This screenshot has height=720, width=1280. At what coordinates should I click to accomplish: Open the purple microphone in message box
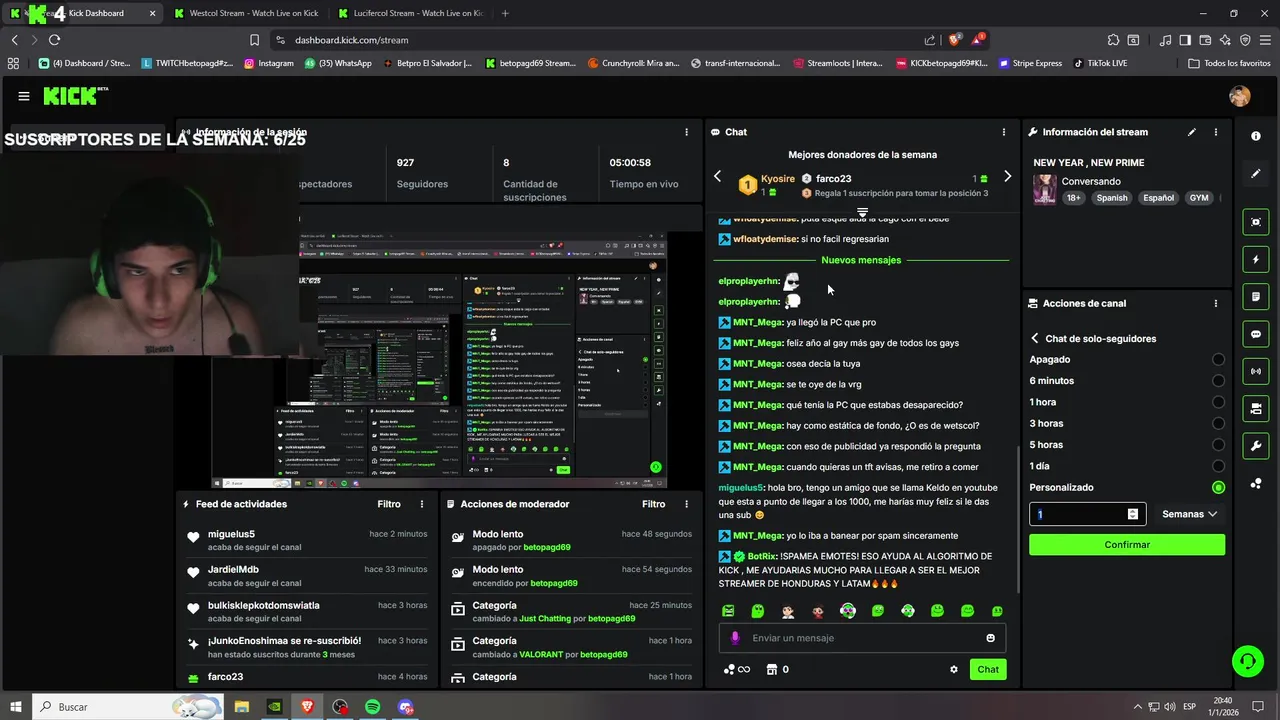point(735,638)
